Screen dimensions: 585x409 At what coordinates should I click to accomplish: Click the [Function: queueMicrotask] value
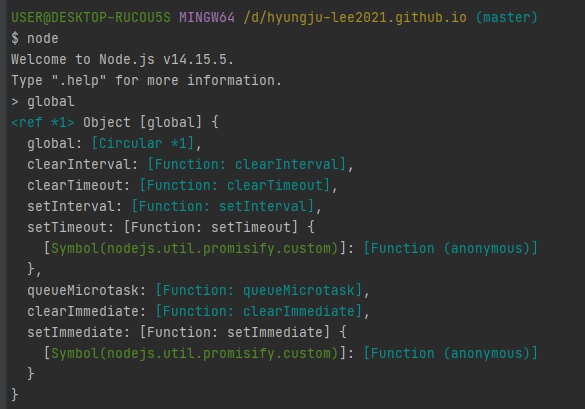[259, 290]
